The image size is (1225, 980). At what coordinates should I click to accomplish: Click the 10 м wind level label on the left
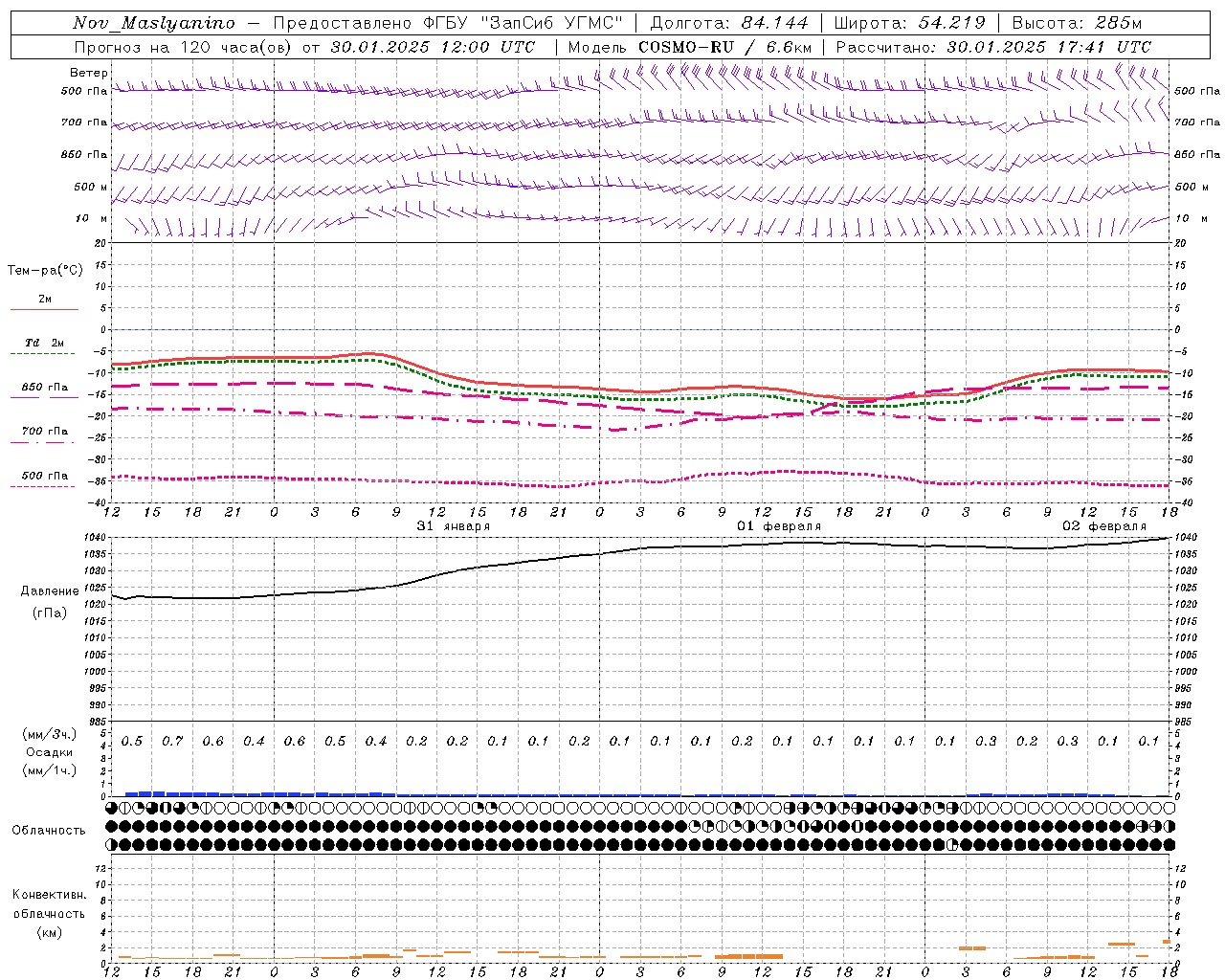[x=92, y=218]
